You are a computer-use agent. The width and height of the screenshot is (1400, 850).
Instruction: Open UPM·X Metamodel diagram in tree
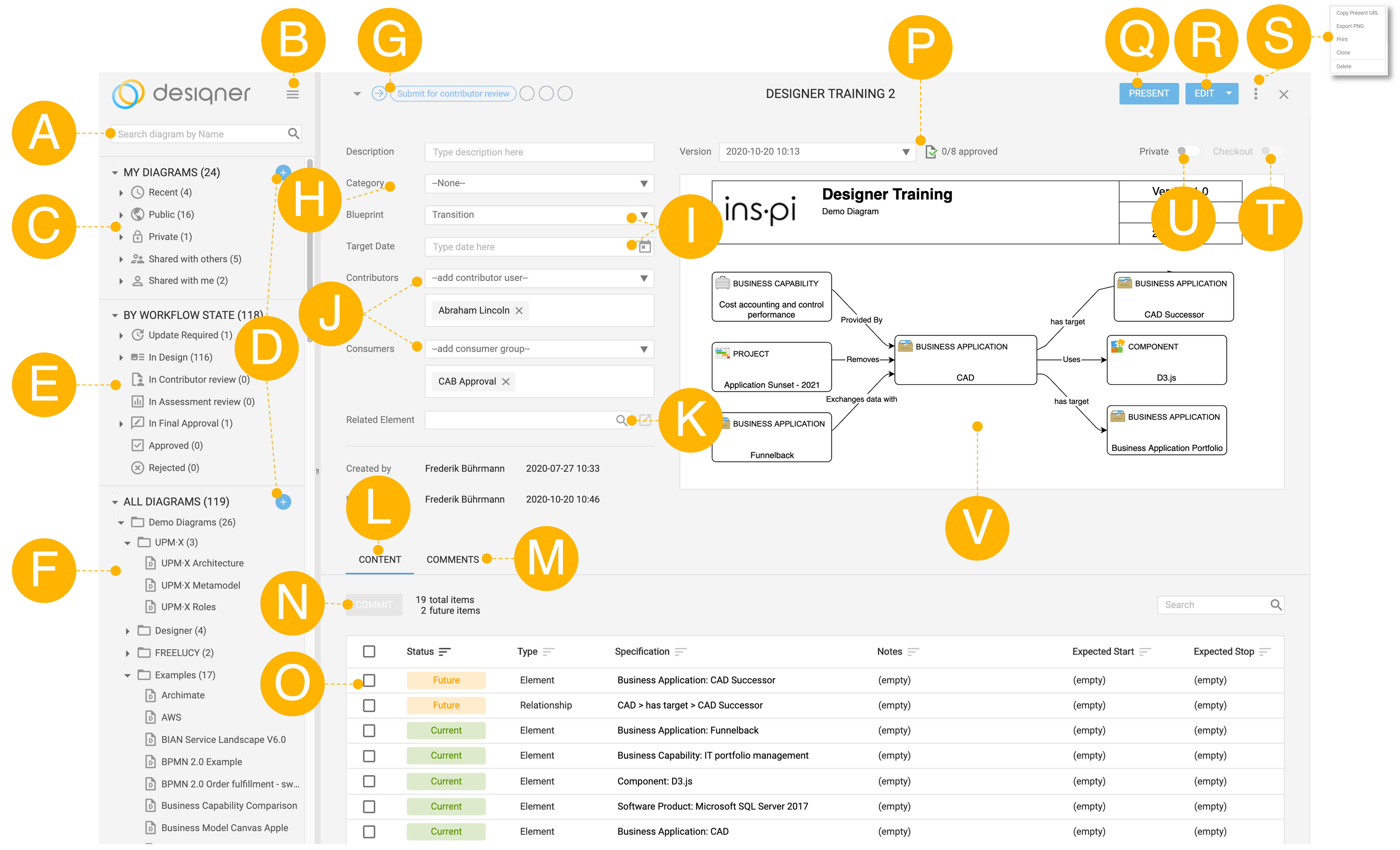pyautogui.click(x=200, y=585)
